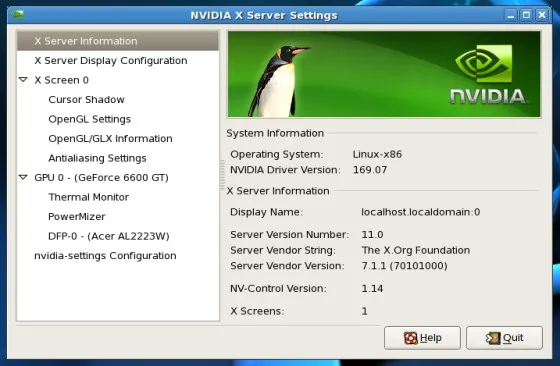The width and height of the screenshot is (560, 366).
Task: Maximize the NVIDIA X Server Settings window
Action: pyautogui.click(x=526, y=15)
